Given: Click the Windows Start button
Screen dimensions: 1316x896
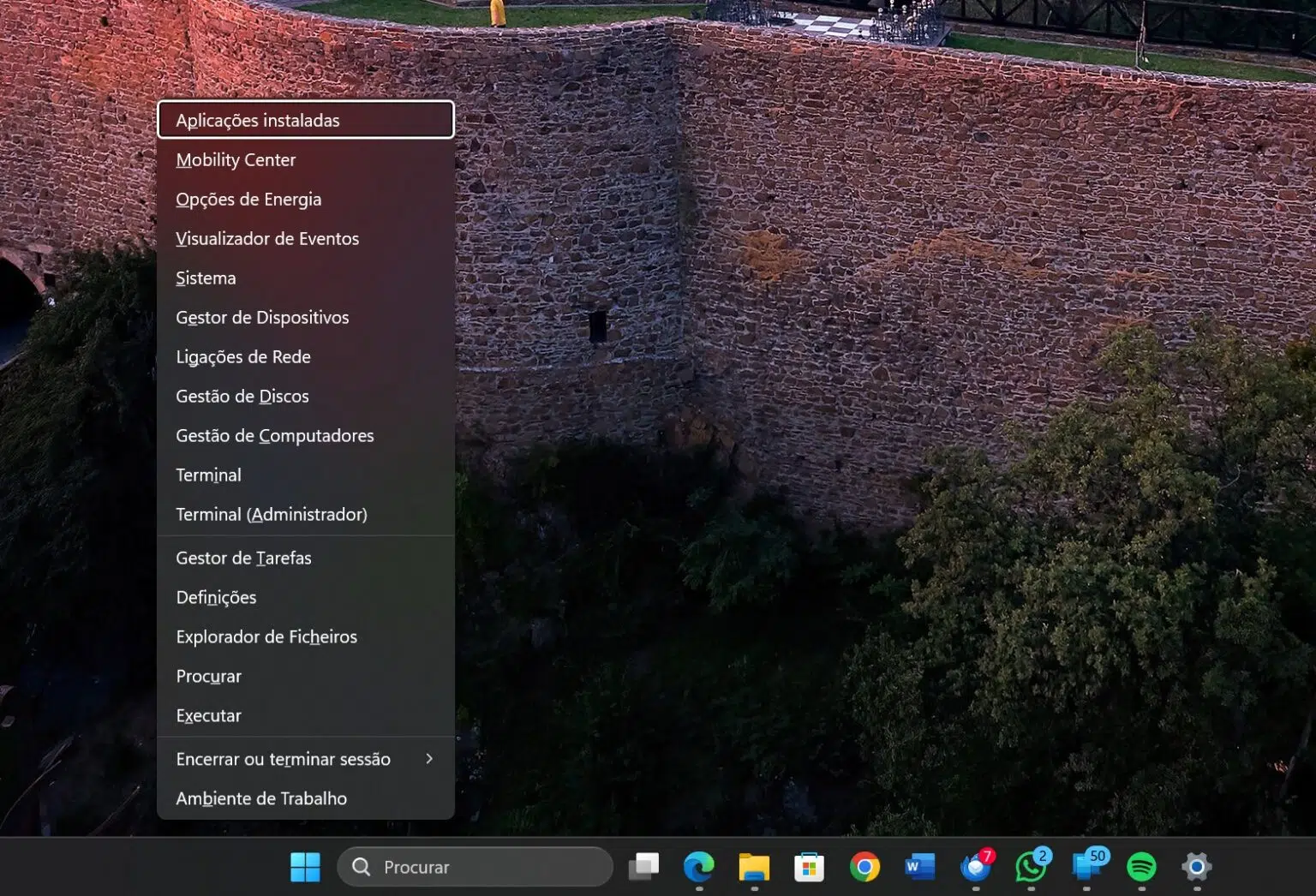Looking at the screenshot, I should [x=305, y=867].
